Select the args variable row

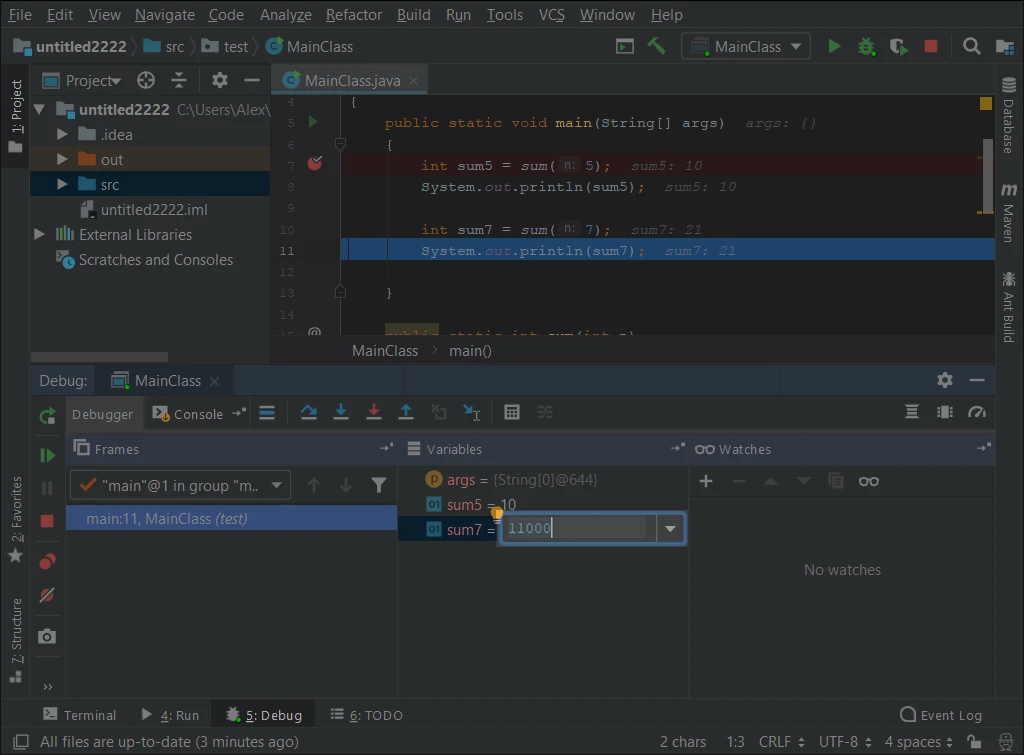pos(543,479)
